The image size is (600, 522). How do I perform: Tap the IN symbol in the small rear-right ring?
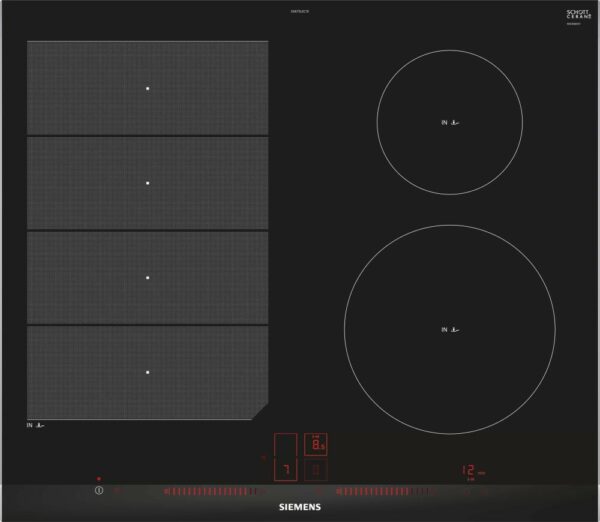coord(450,122)
